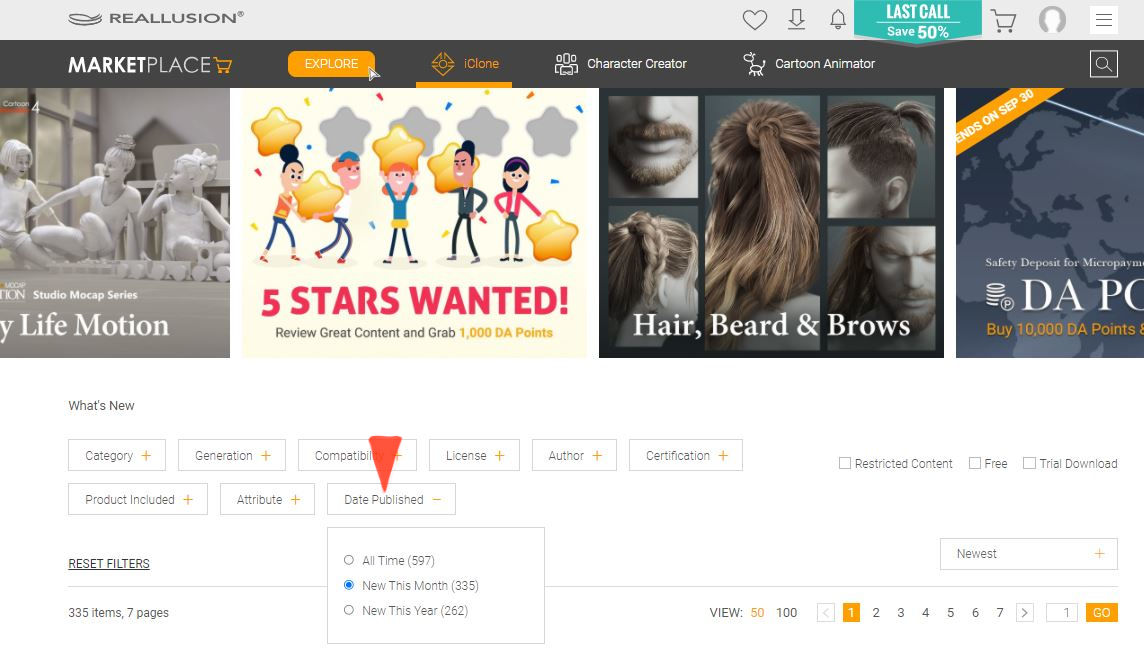
Task: Click the What's New heading
Action: coord(101,405)
